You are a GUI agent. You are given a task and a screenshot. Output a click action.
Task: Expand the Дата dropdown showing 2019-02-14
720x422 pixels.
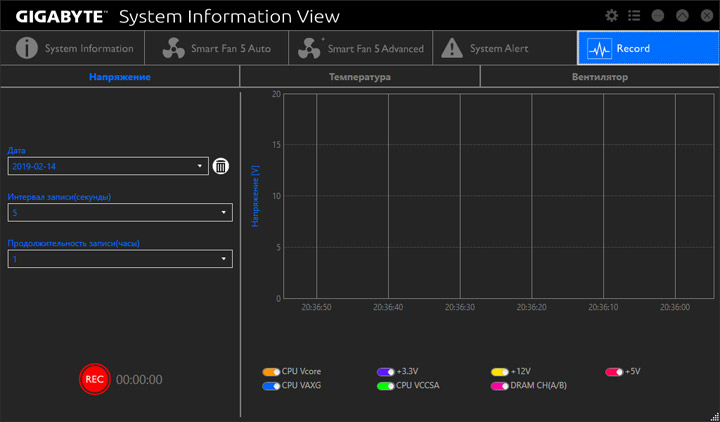pos(108,166)
